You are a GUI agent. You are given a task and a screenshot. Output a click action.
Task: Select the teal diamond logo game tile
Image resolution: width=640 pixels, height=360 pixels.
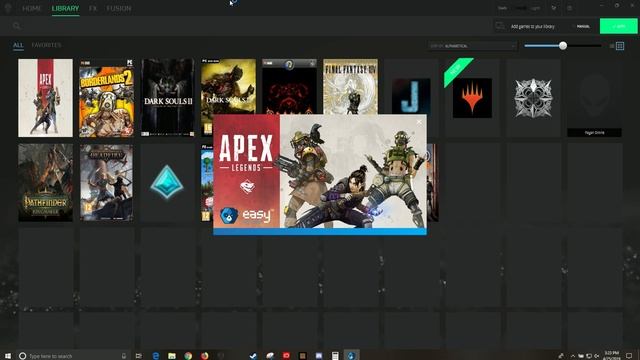[168, 182]
